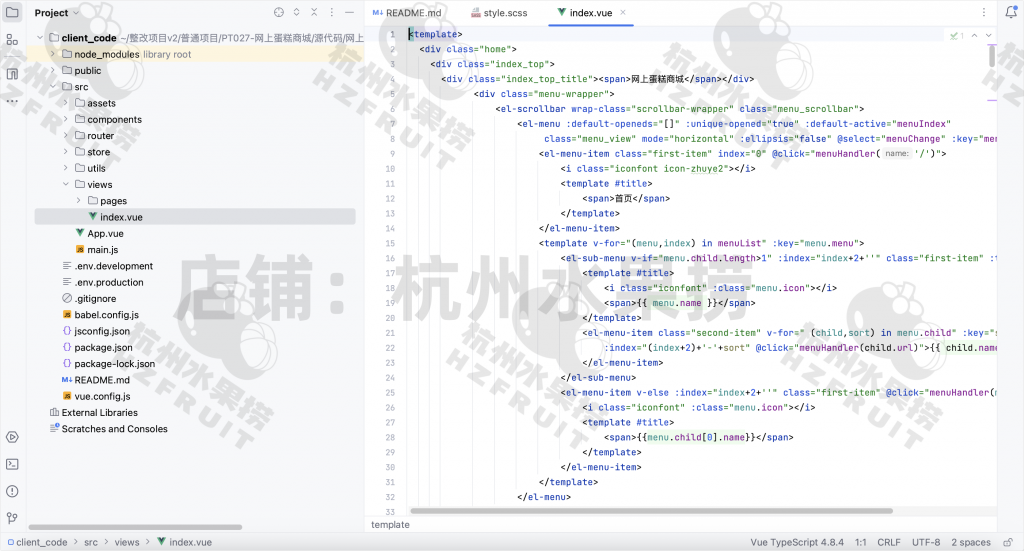
Task: Collapse the src folder
Action: click(53, 87)
